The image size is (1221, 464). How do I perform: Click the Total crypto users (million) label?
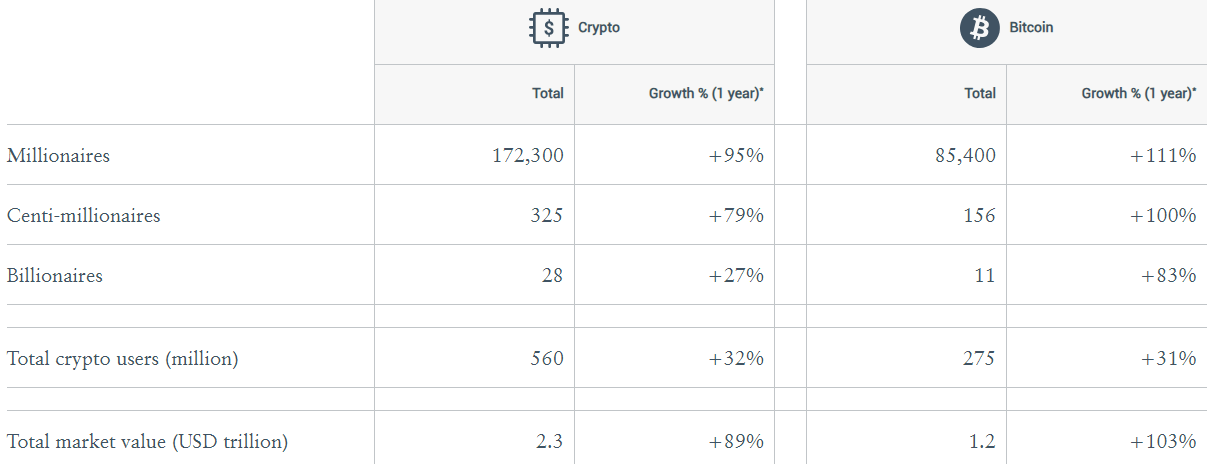click(x=122, y=359)
